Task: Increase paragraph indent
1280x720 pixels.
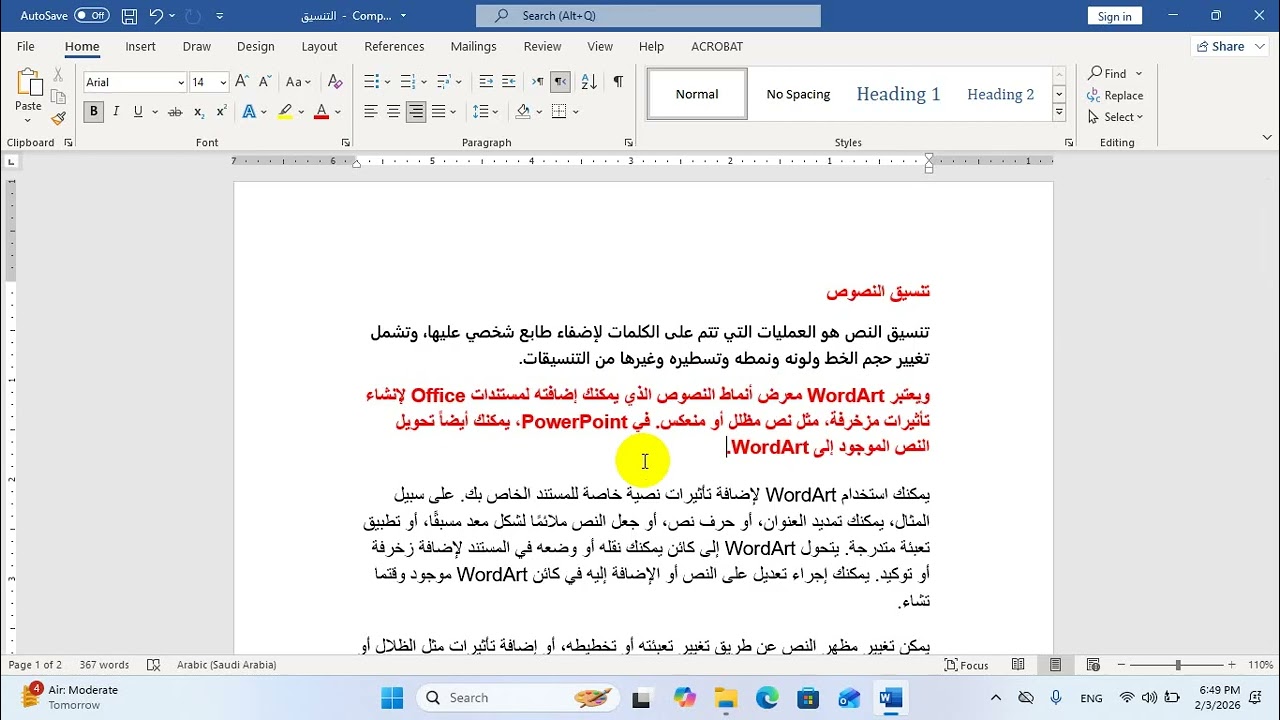Action: pos(508,82)
